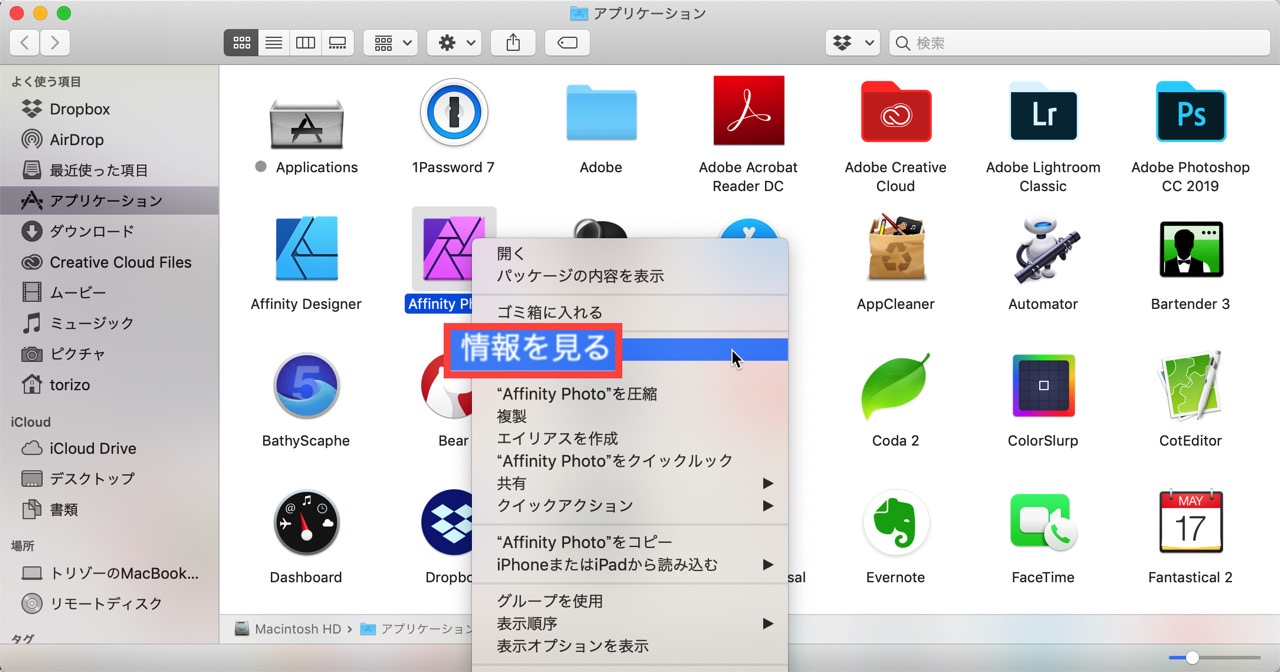Screen dimensions: 1280x672
Task: Open the 1Password 7 app icon
Action: click(453, 113)
